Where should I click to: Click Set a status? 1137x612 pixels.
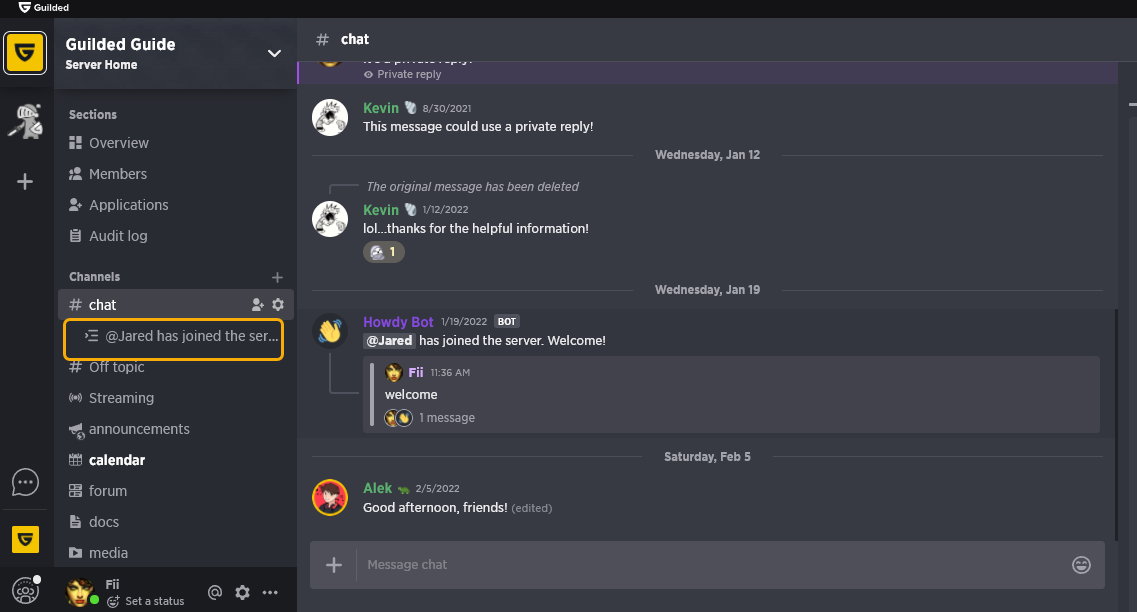154,601
